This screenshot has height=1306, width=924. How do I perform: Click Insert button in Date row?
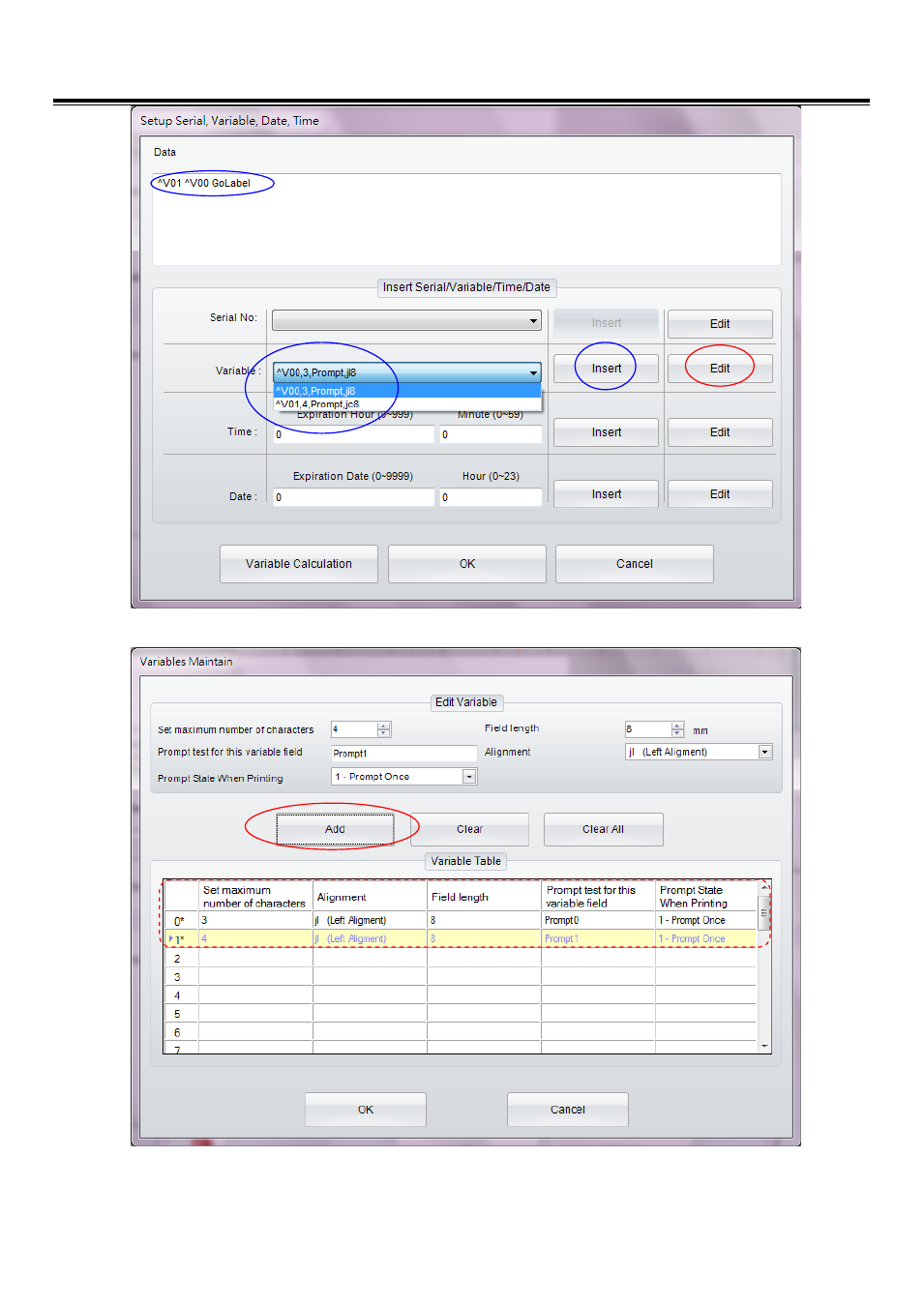(606, 494)
